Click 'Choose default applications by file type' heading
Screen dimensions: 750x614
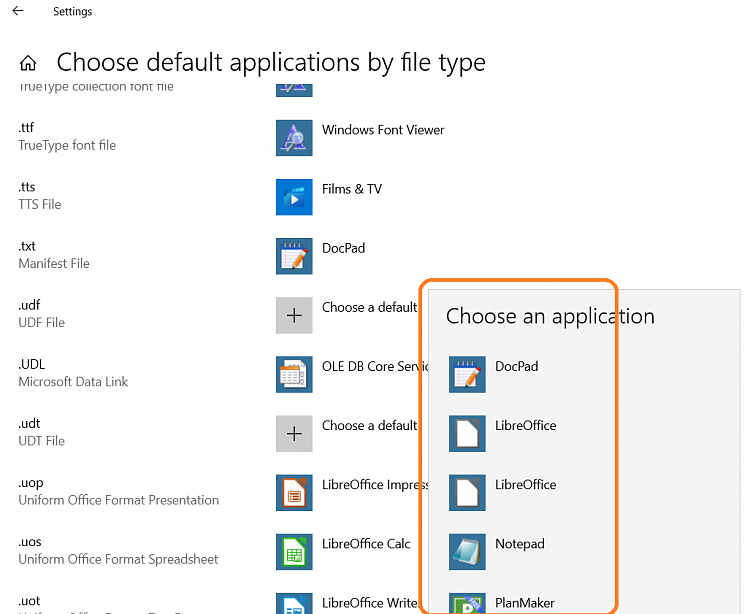(271, 63)
